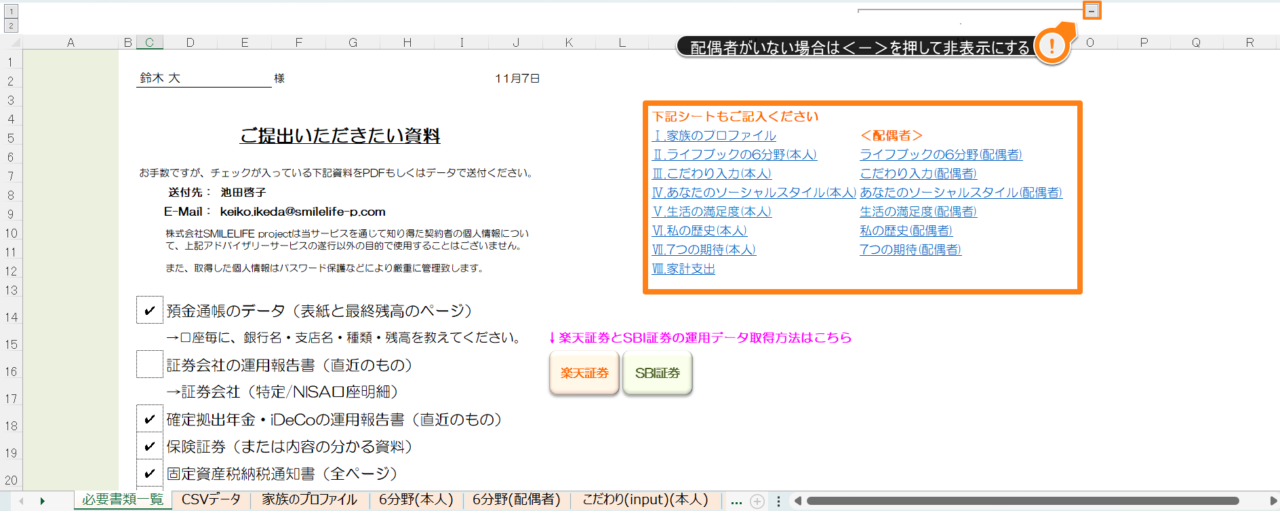Click the tab bar resize handle dots

point(777,501)
